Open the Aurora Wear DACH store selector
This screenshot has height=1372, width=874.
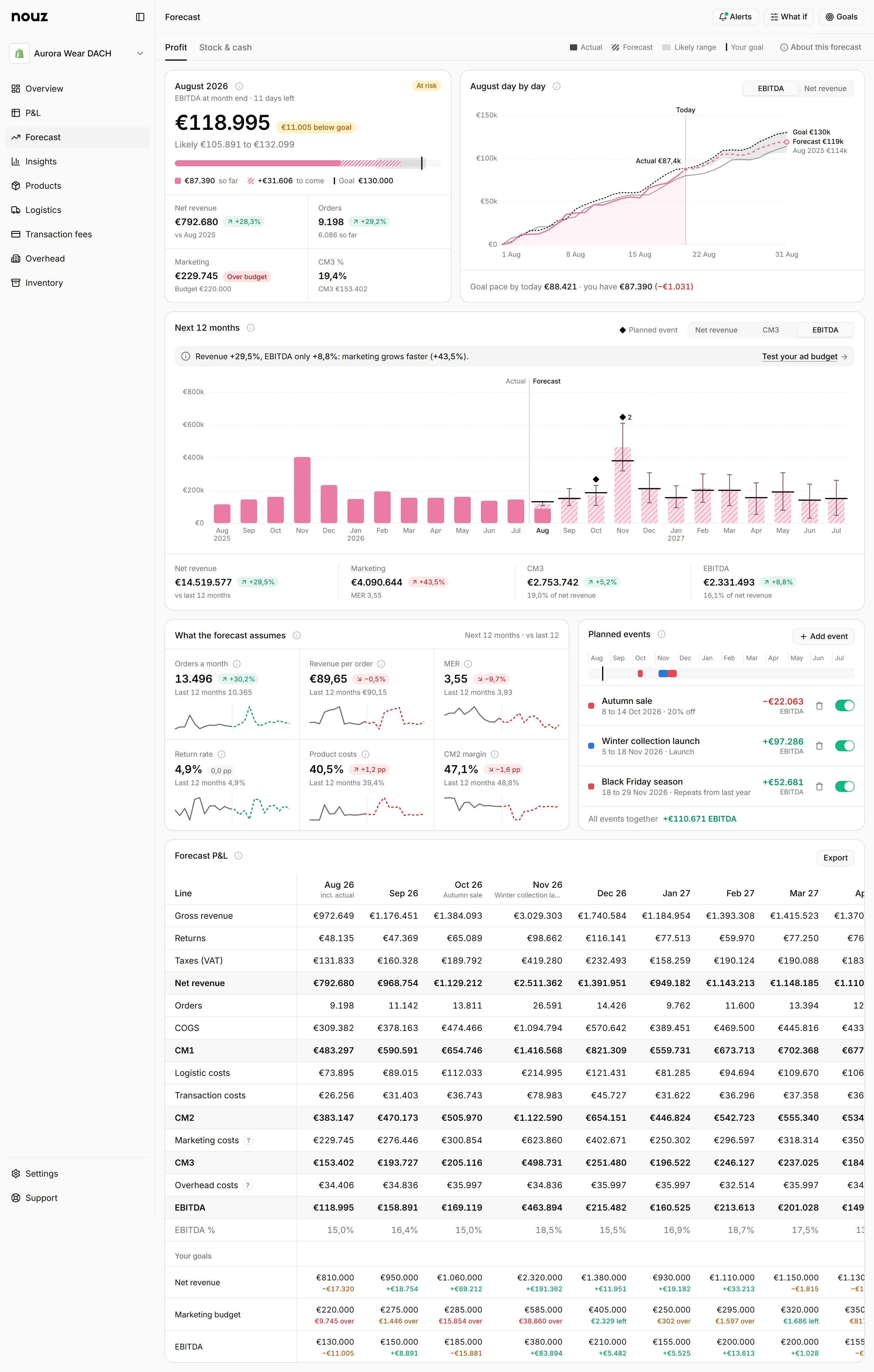click(x=77, y=54)
